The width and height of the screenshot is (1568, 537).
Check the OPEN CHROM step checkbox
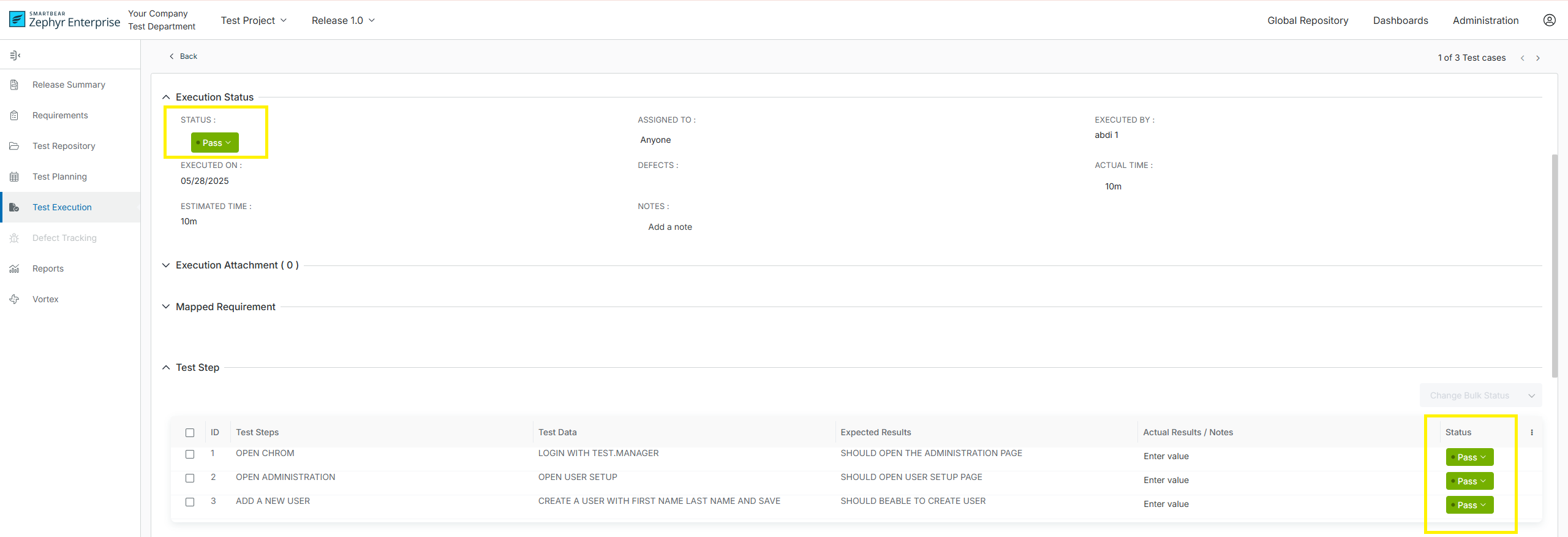190,454
